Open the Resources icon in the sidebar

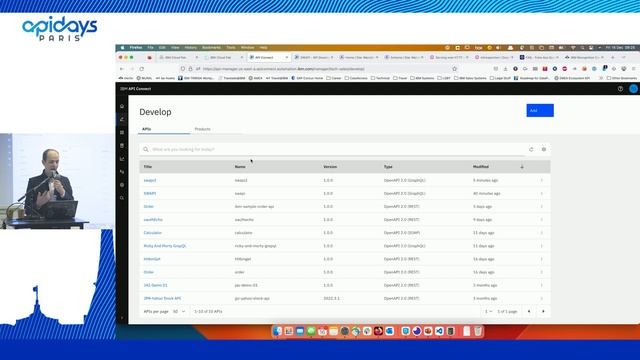[122, 145]
